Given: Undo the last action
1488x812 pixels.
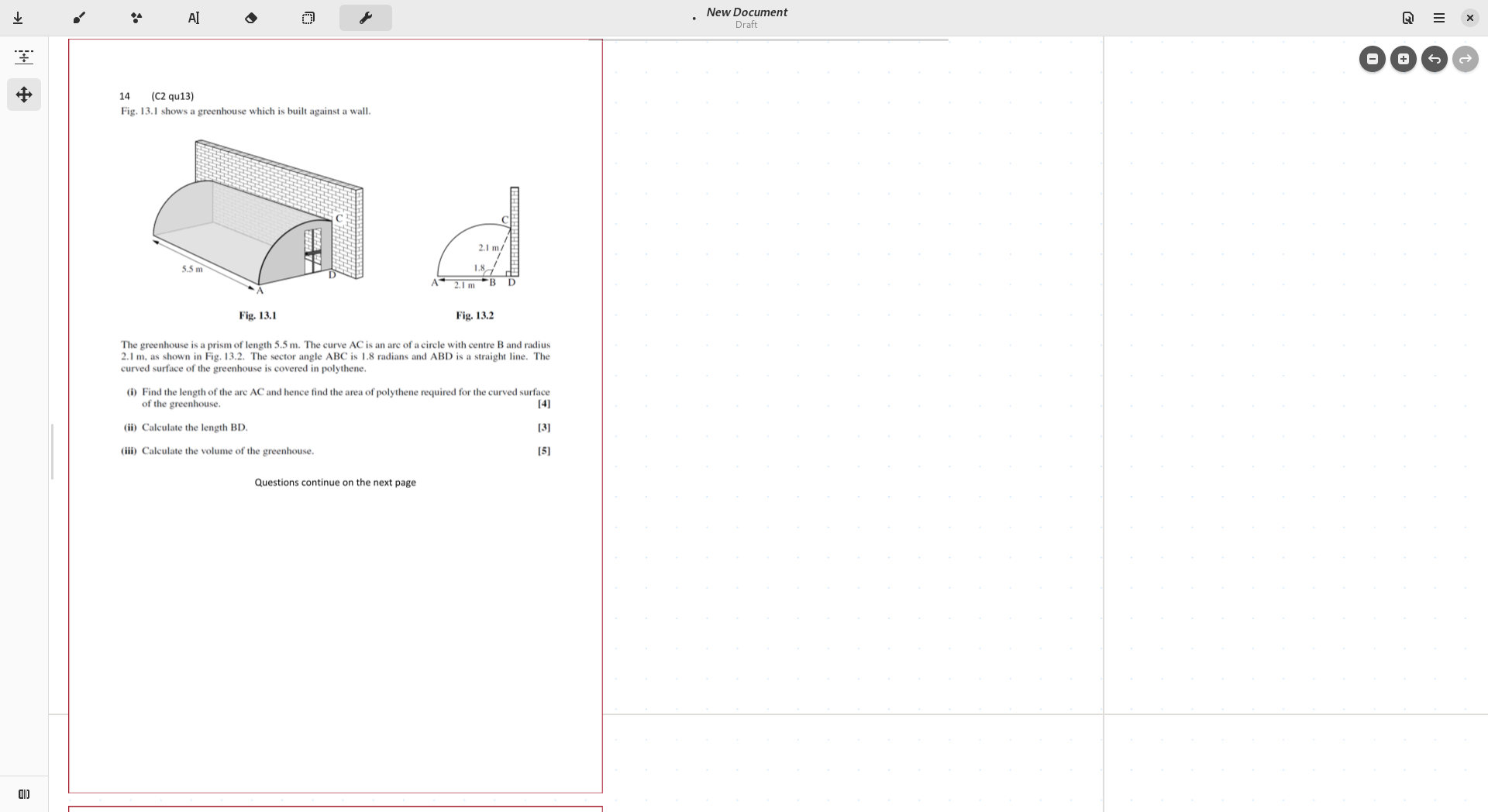Looking at the screenshot, I should [x=1434, y=59].
